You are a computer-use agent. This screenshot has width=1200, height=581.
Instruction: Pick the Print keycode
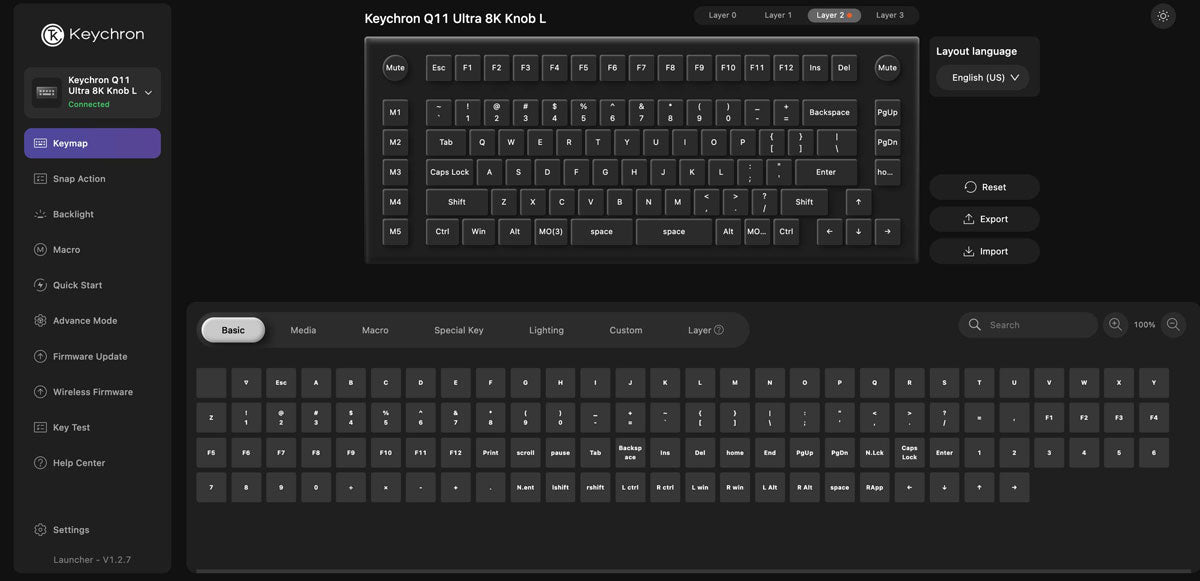coord(490,452)
